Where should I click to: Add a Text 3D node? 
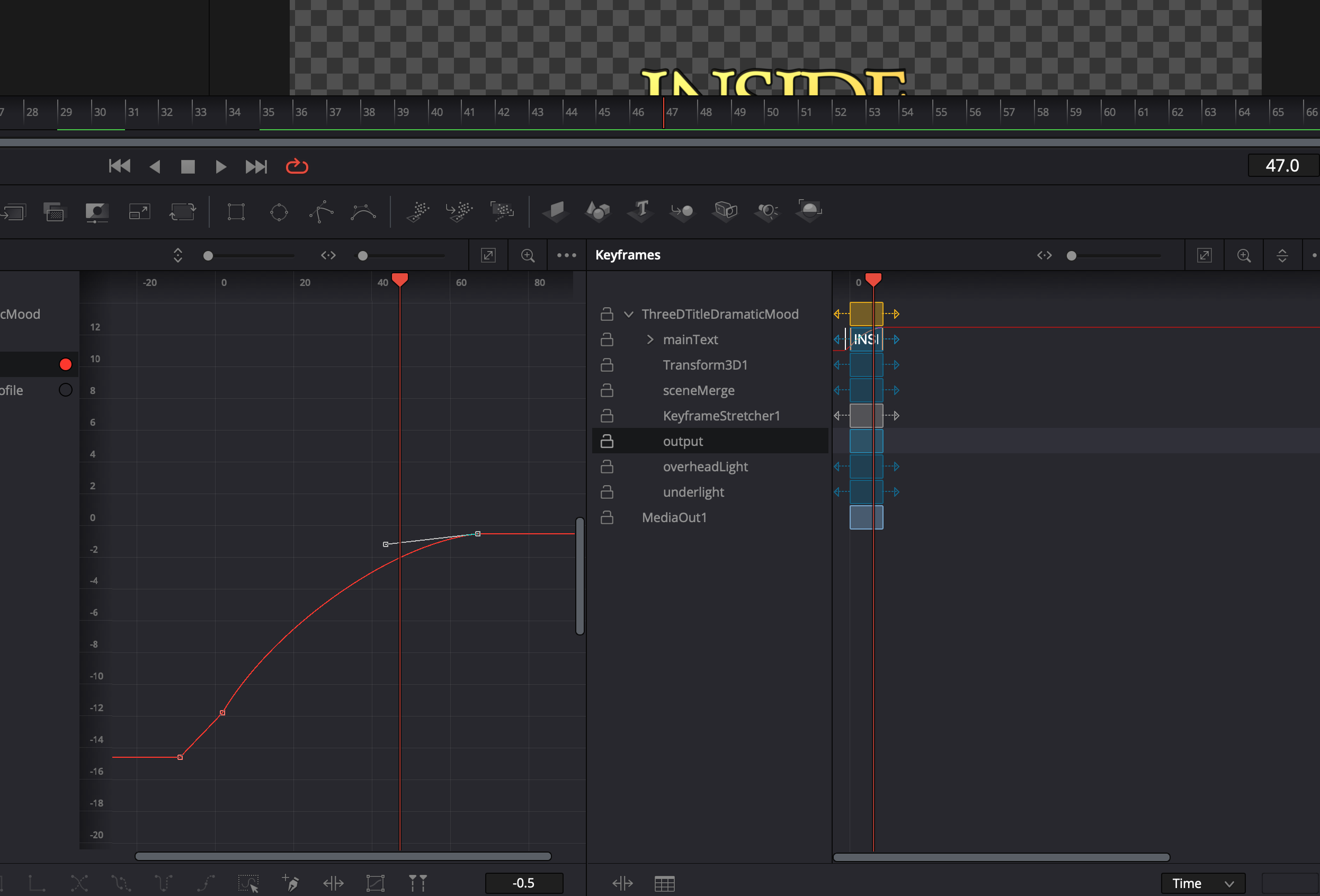(640, 211)
